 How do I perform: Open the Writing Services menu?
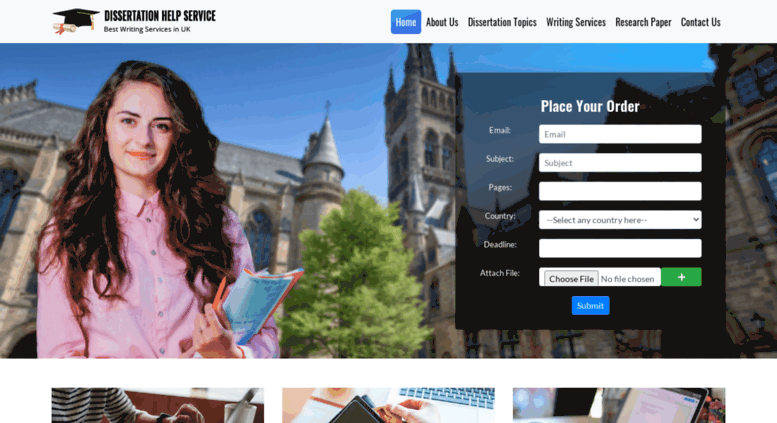coord(576,22)
